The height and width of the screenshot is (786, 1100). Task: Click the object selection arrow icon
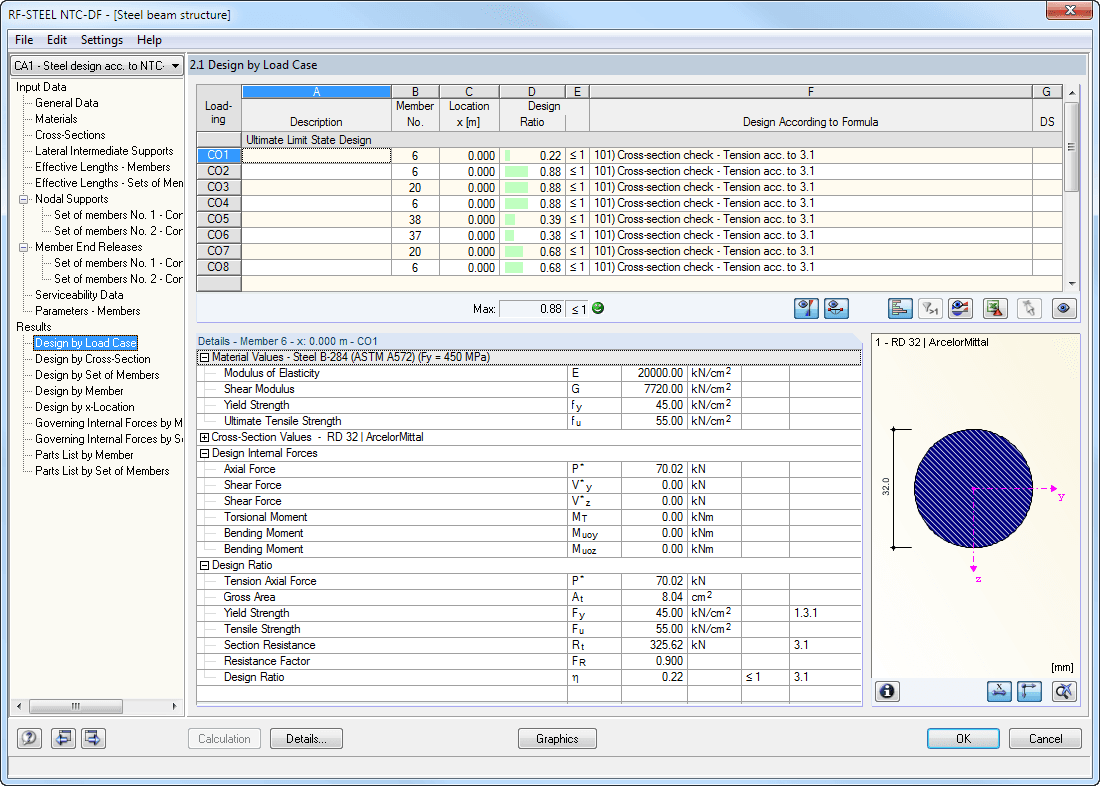tap(1028, 308)
